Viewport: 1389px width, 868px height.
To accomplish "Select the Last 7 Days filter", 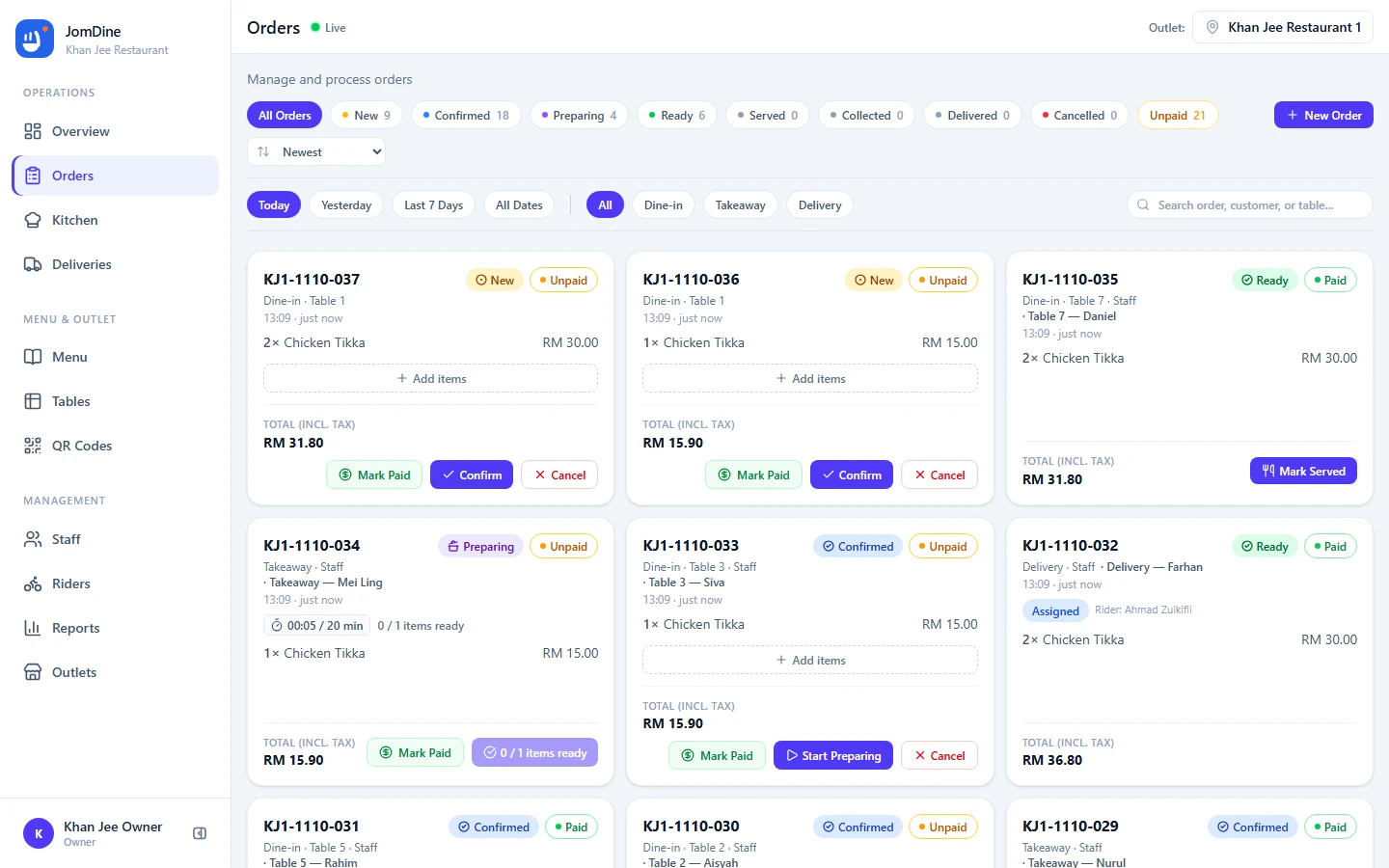I will [x=433, y=205].
